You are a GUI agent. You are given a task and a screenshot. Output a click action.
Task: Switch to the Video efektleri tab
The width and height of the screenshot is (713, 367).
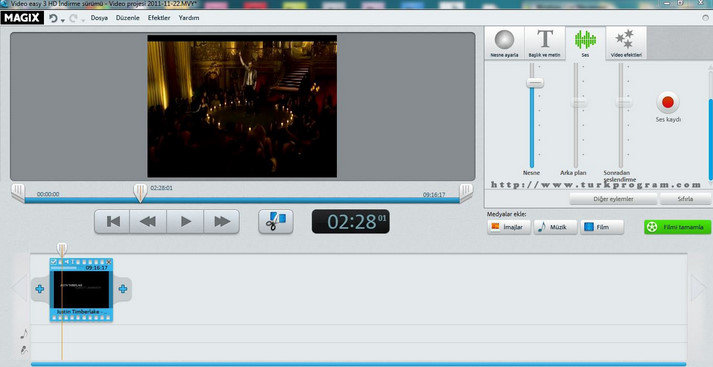coord(626,43)
